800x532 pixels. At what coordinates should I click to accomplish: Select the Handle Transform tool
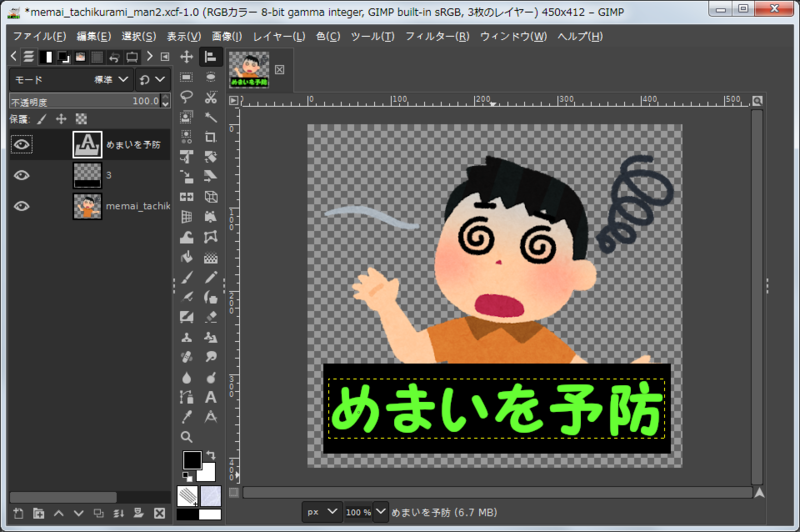coord(211,217)
